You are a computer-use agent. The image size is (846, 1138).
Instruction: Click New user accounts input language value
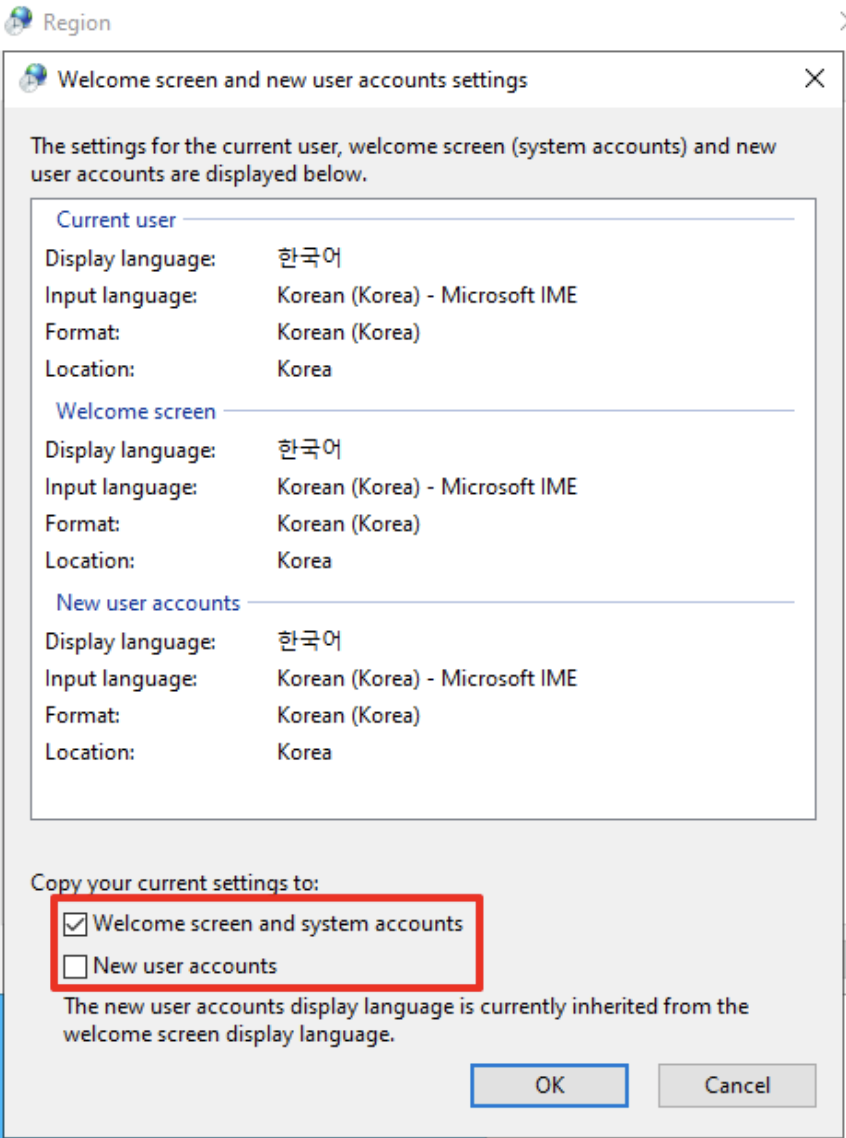pyautogui.click(x=427, y=679)
